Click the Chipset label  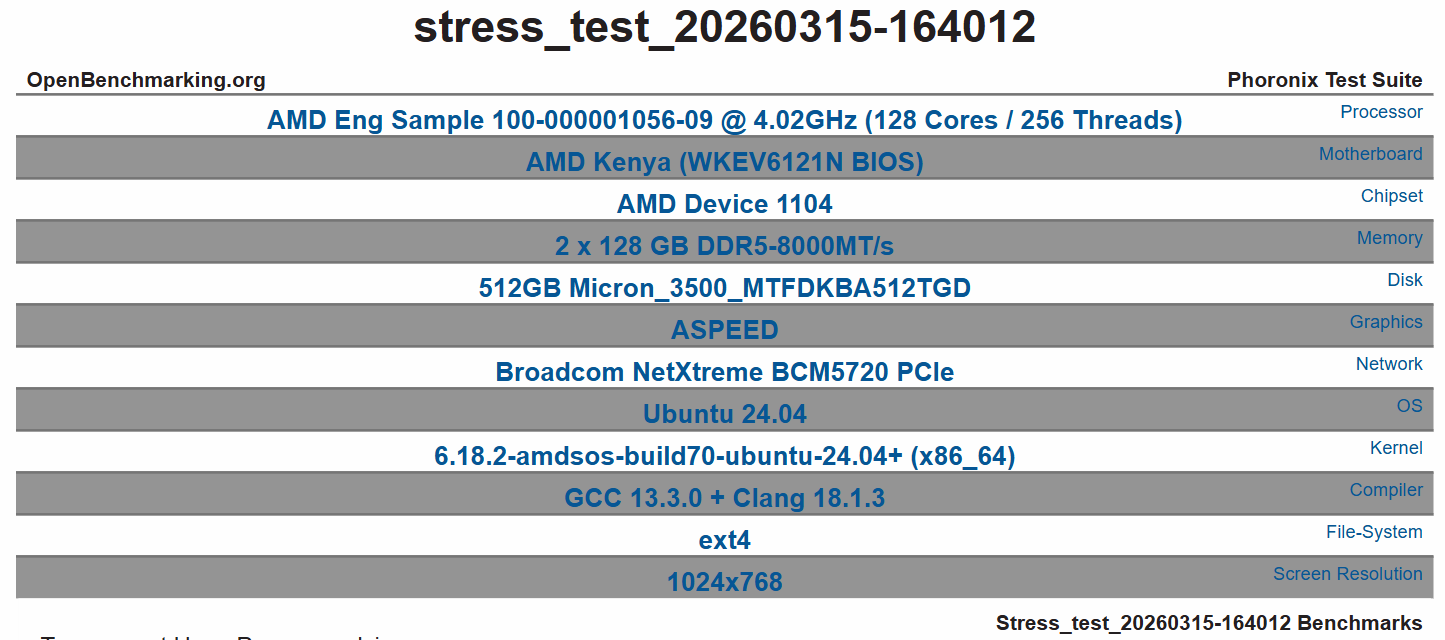pos(1391,196)
